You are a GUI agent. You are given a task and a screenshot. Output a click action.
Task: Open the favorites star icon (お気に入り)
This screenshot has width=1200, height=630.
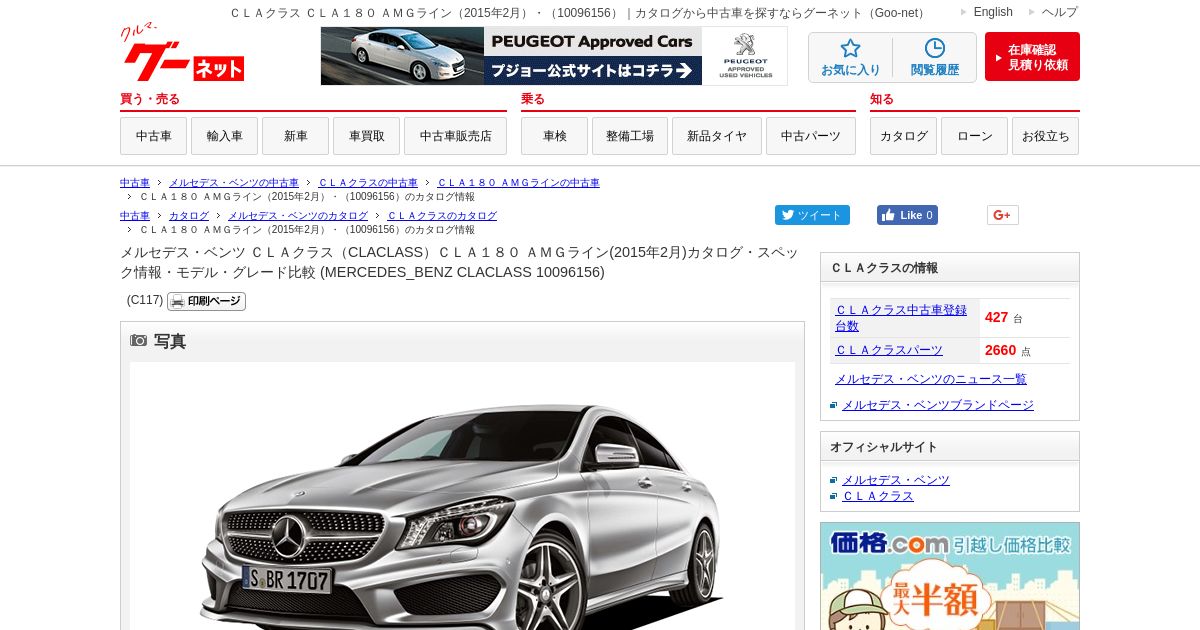(851, 58)
